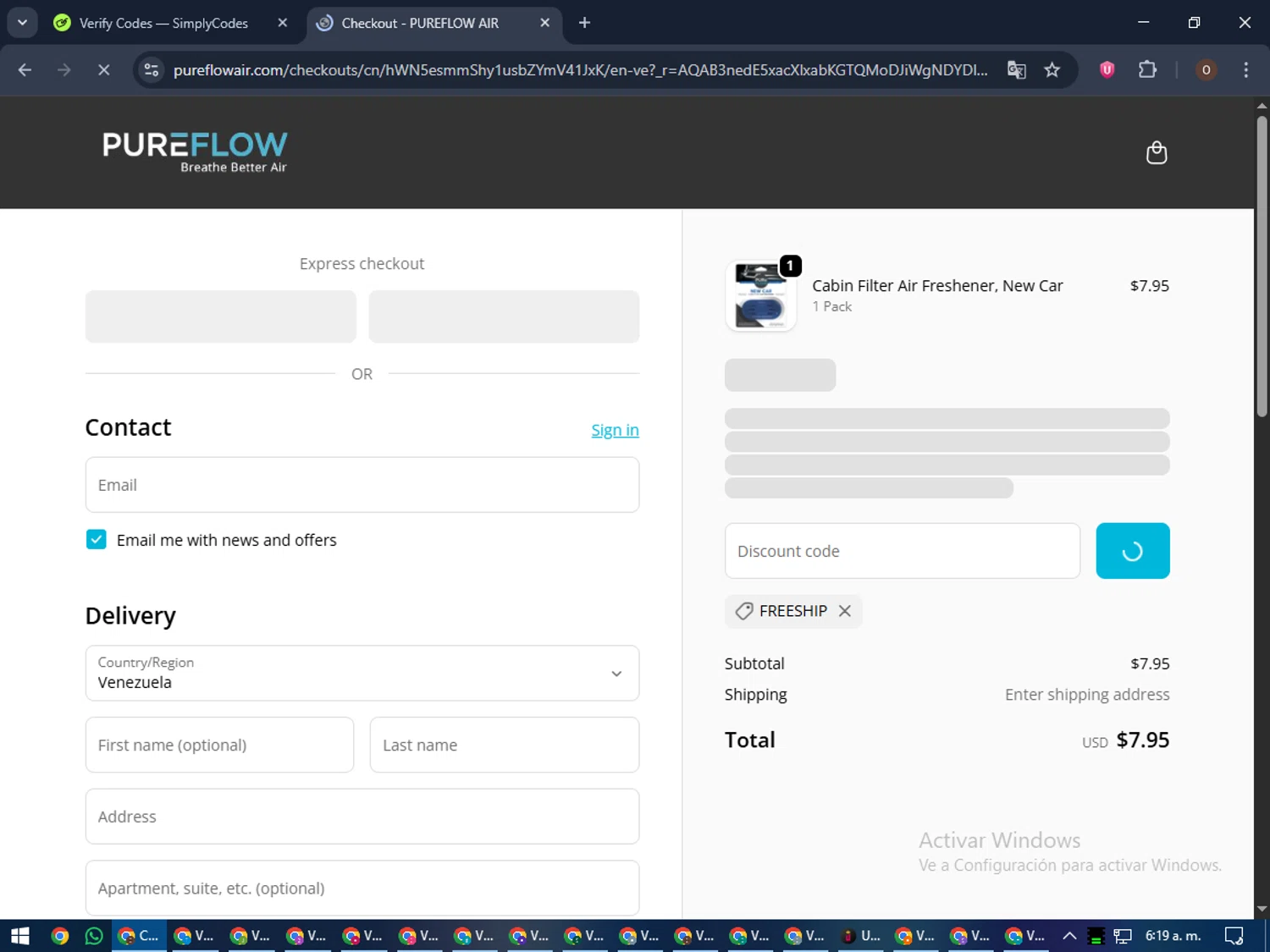View site information icon in address bar
This screenshot has width=1270, height=952.
pyautogui.click(x=152, y=69)
